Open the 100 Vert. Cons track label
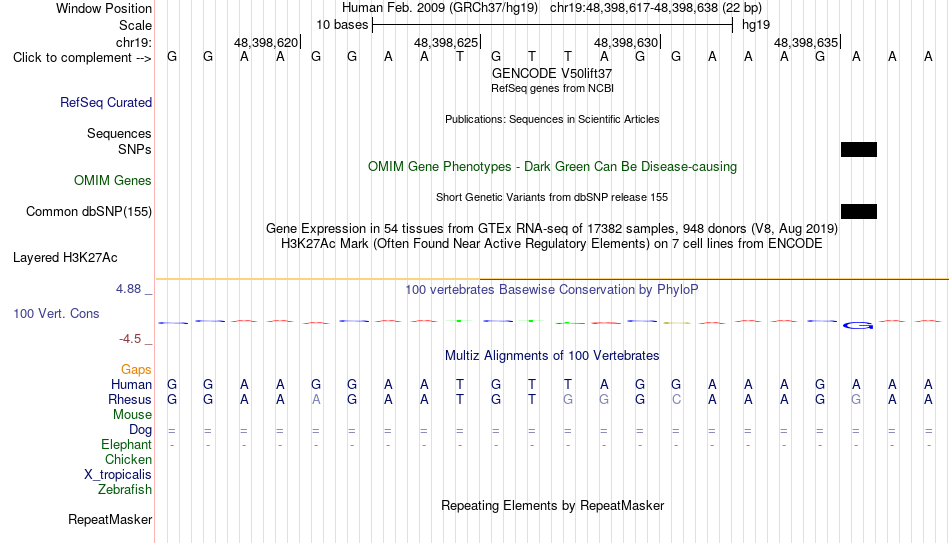Viewport: 950px width, 543px height. (x=56, y=313)
